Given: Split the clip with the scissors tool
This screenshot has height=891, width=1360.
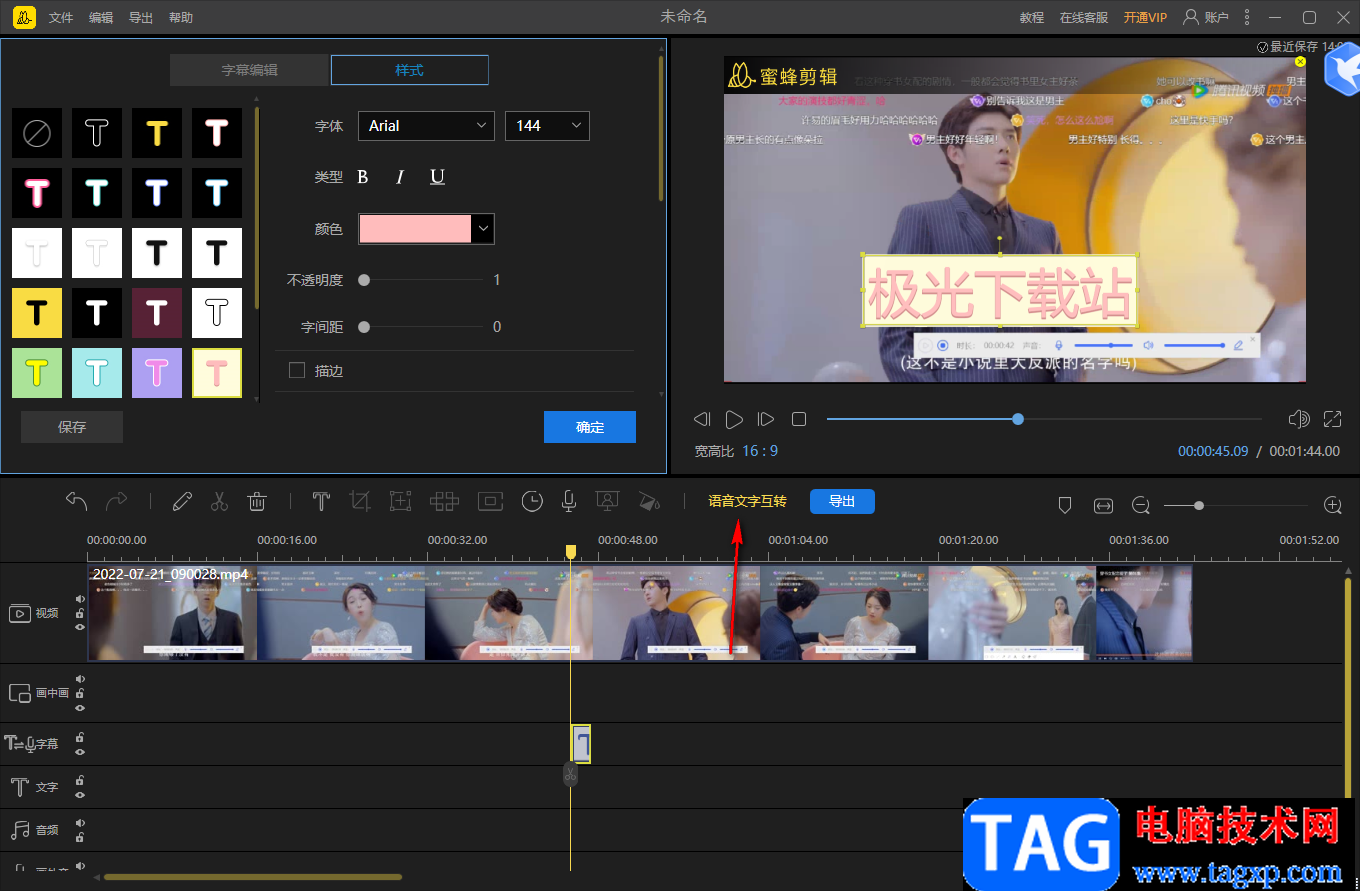Looking at the screenshot, I should coord(220,501).
